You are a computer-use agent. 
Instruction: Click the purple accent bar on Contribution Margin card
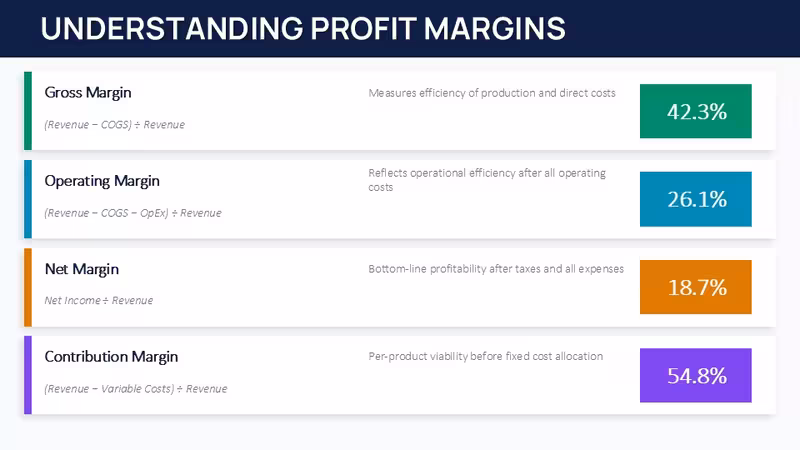coord(28,375)
